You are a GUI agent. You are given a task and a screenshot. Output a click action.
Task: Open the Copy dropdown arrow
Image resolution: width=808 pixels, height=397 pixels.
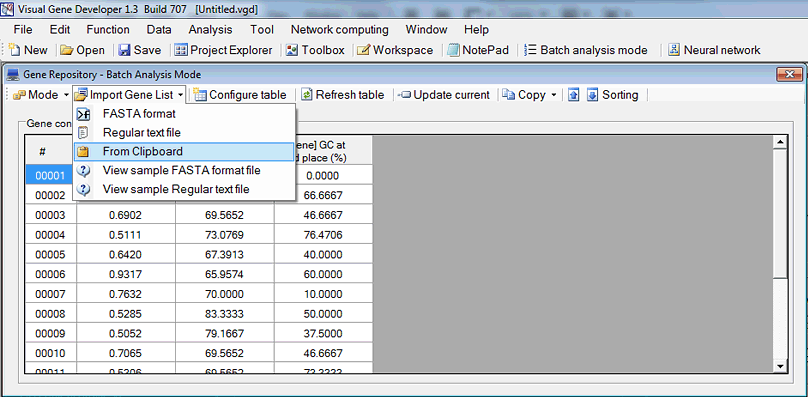pyautogui.click(x=553, y=95)
